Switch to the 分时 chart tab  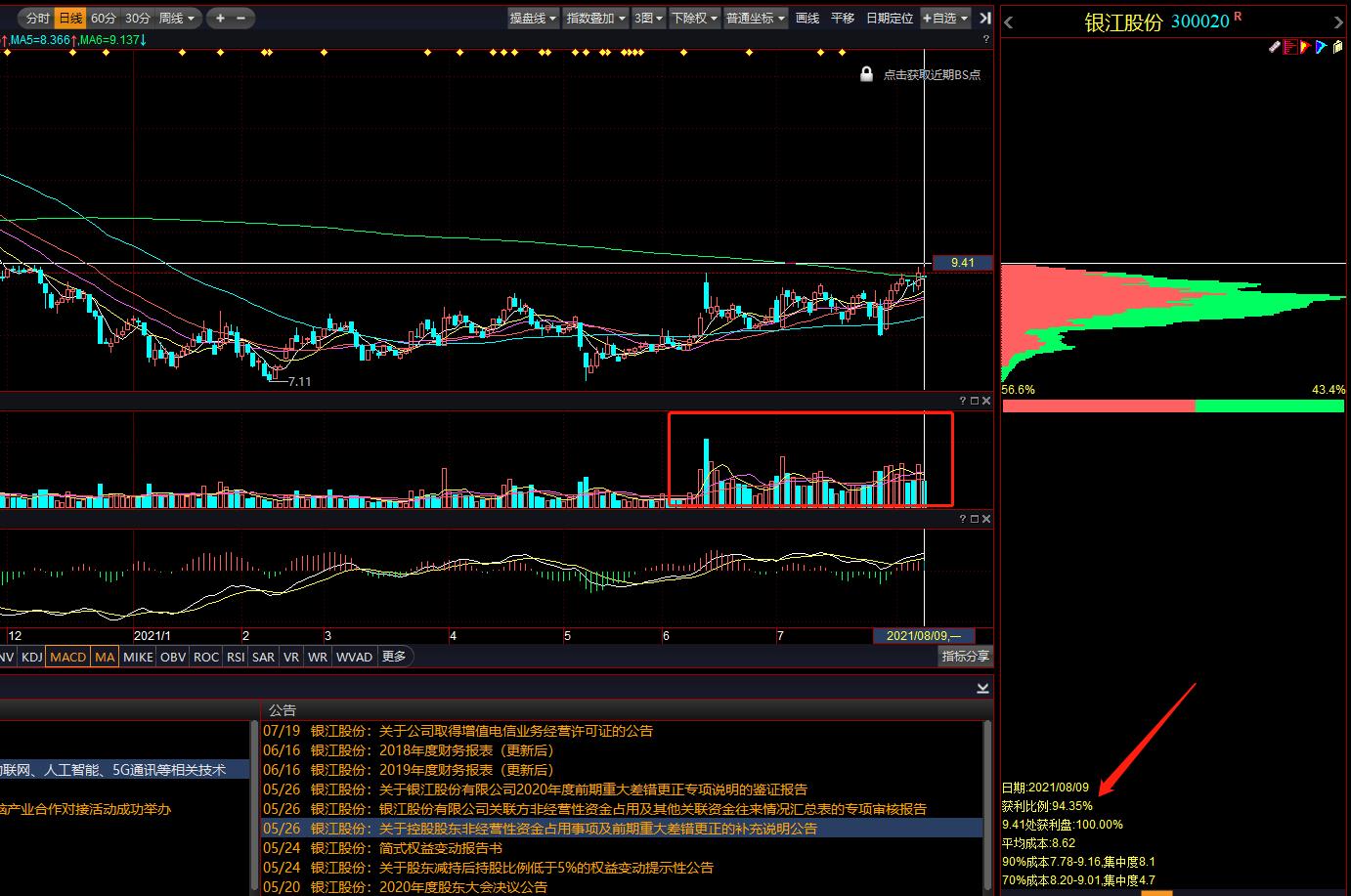coord(37,18)
